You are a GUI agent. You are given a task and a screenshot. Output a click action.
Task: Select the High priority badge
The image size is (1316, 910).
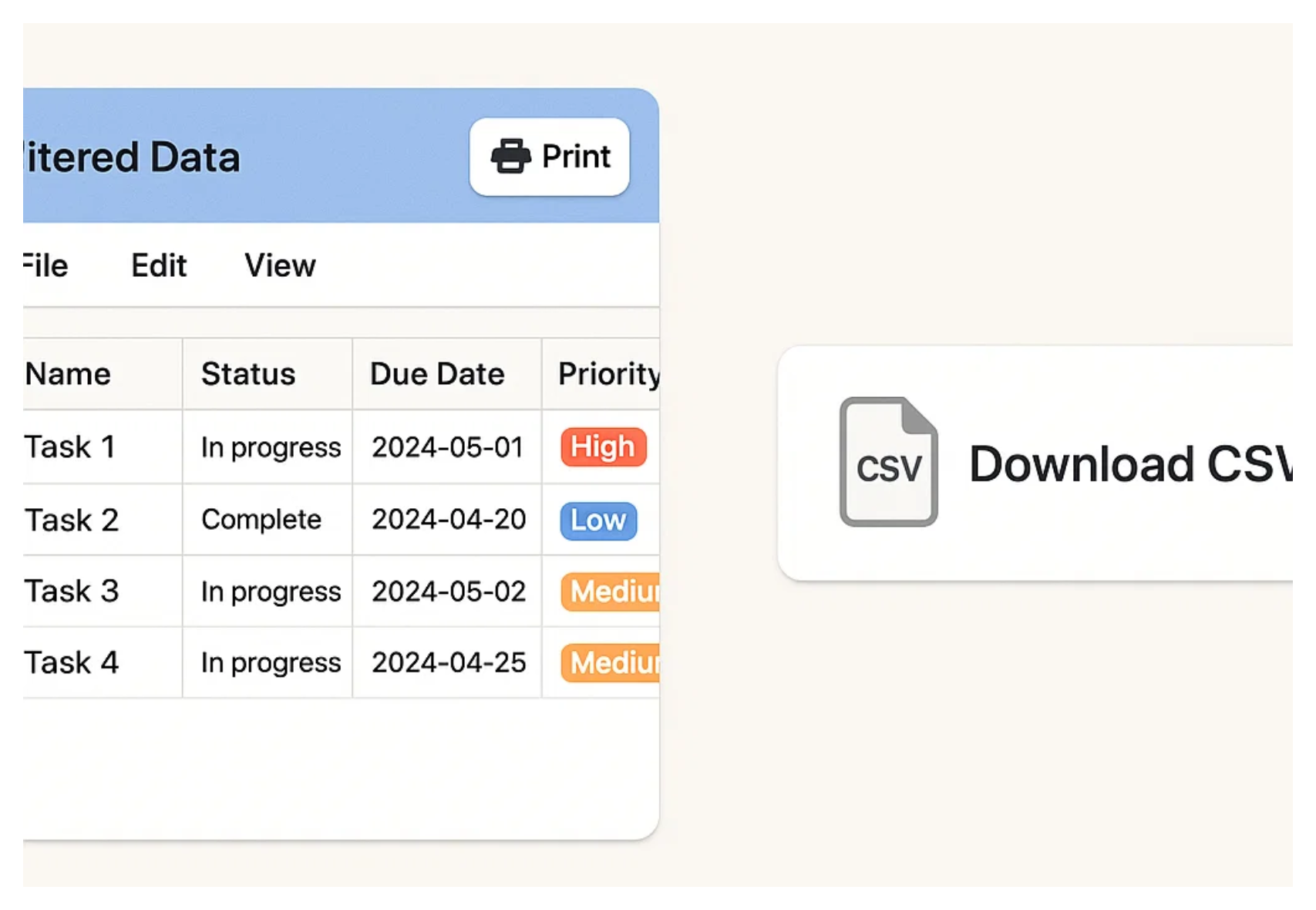point(603,447)
